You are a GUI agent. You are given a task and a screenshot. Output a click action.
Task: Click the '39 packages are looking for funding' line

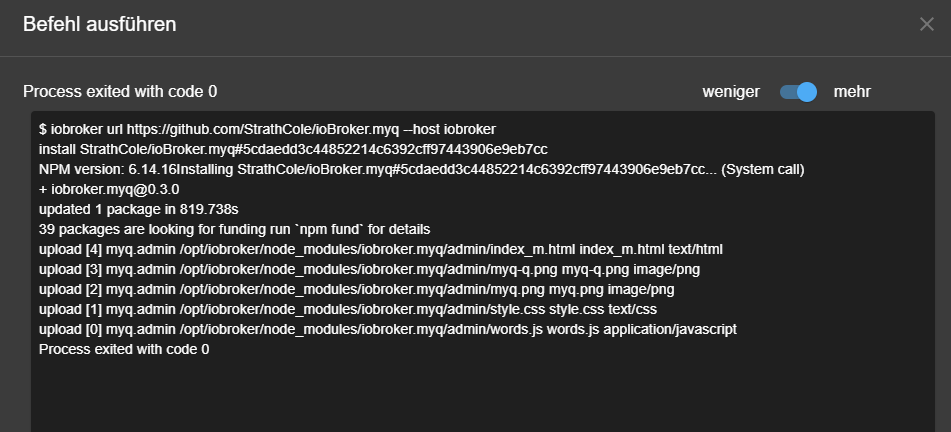pos(235,229)
